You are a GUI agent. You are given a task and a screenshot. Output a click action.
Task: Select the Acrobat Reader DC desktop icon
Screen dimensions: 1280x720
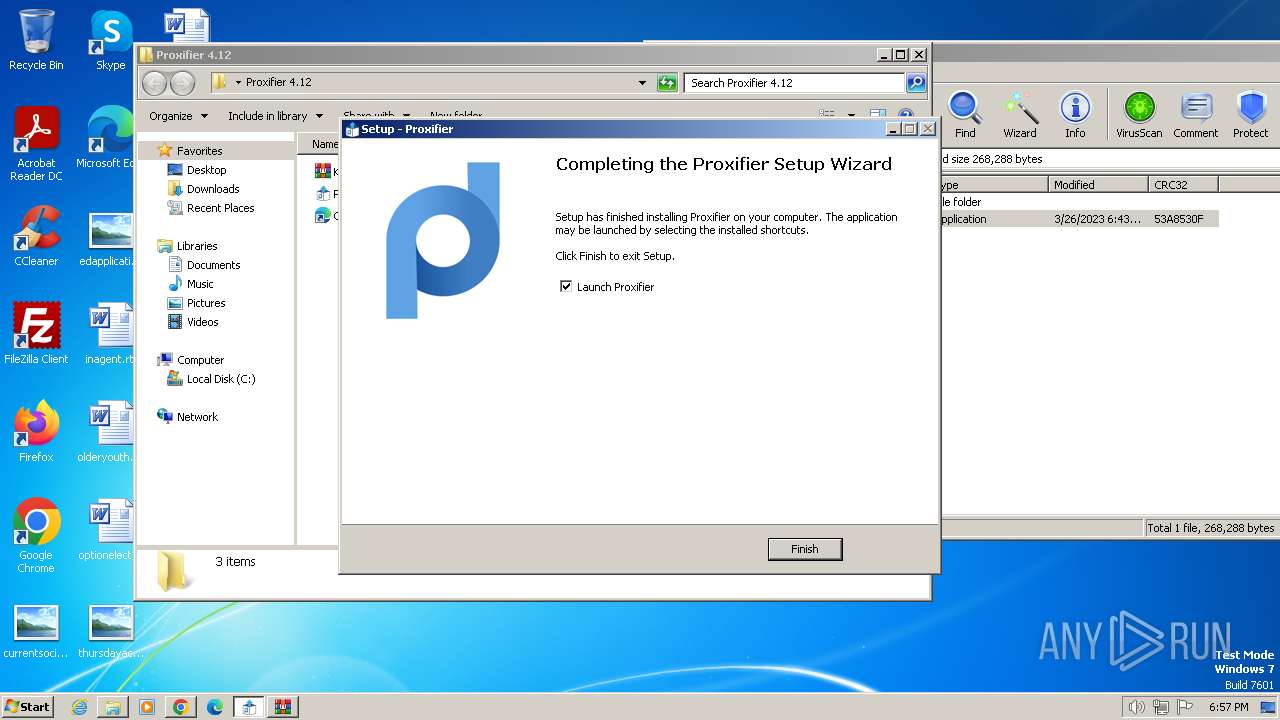click(x=36, y=143)
